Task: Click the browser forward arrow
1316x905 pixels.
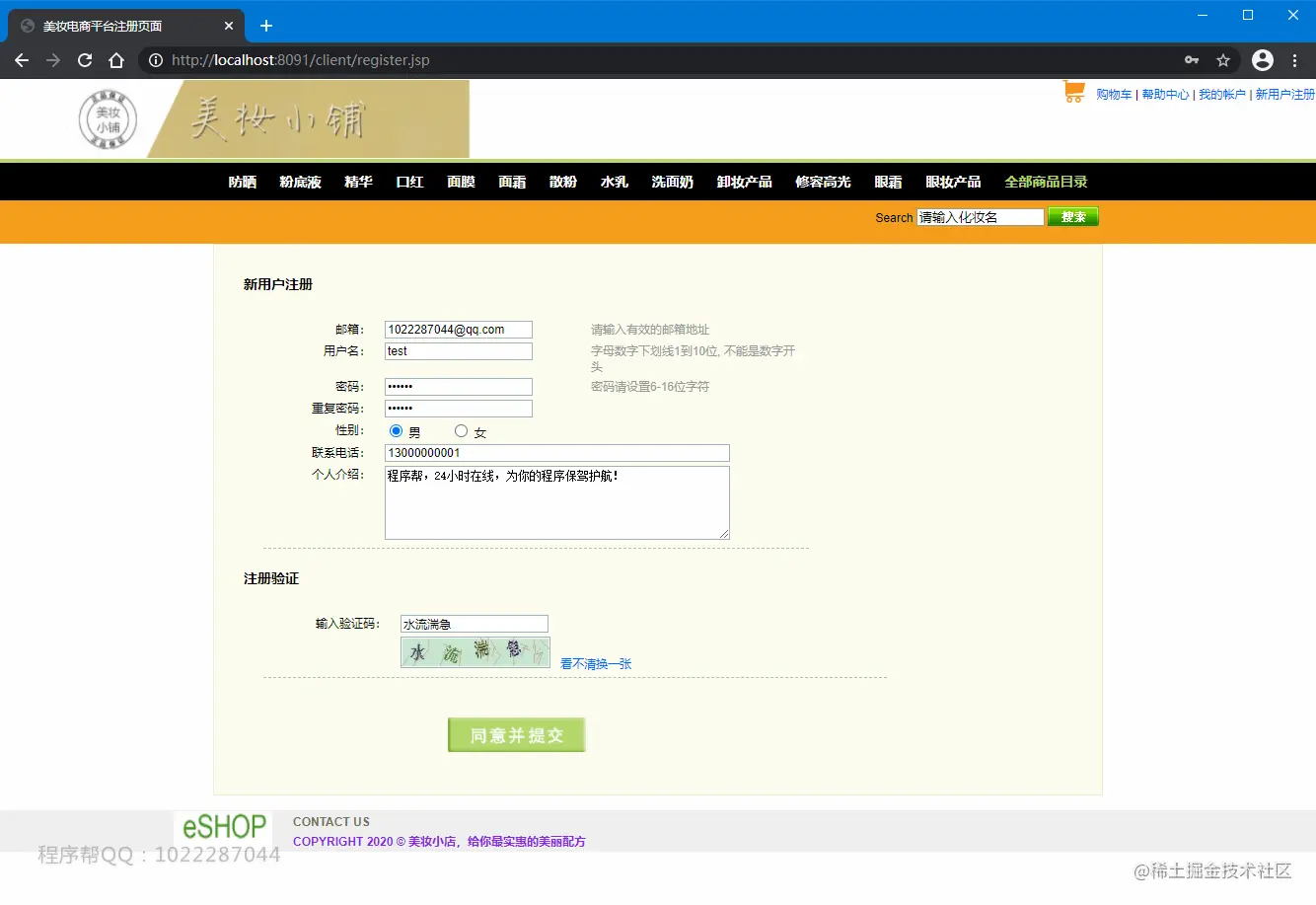Action: coord(53,60)
